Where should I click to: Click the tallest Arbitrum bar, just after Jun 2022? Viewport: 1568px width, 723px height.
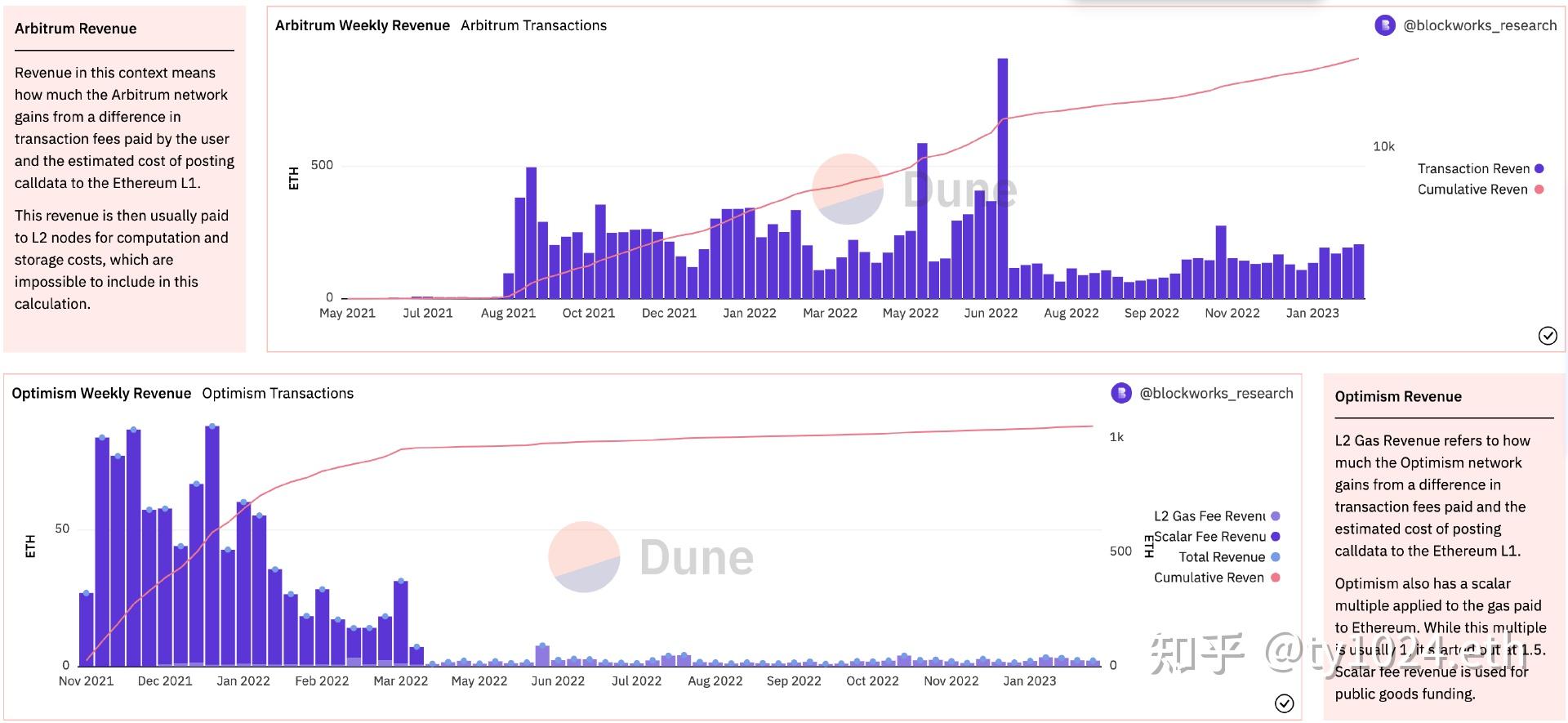(1002, 178)
